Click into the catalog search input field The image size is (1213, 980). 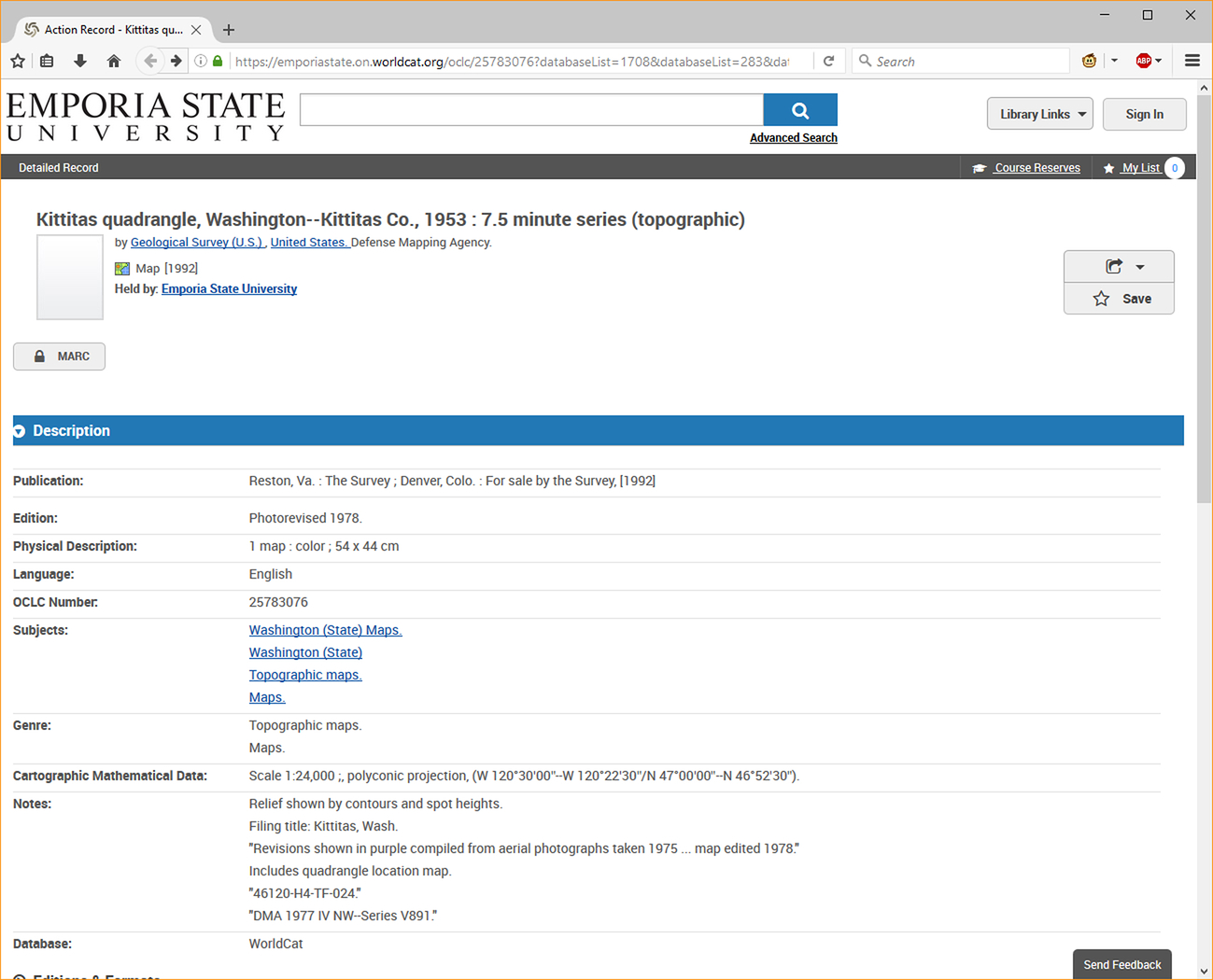click(x=531, y=110)
